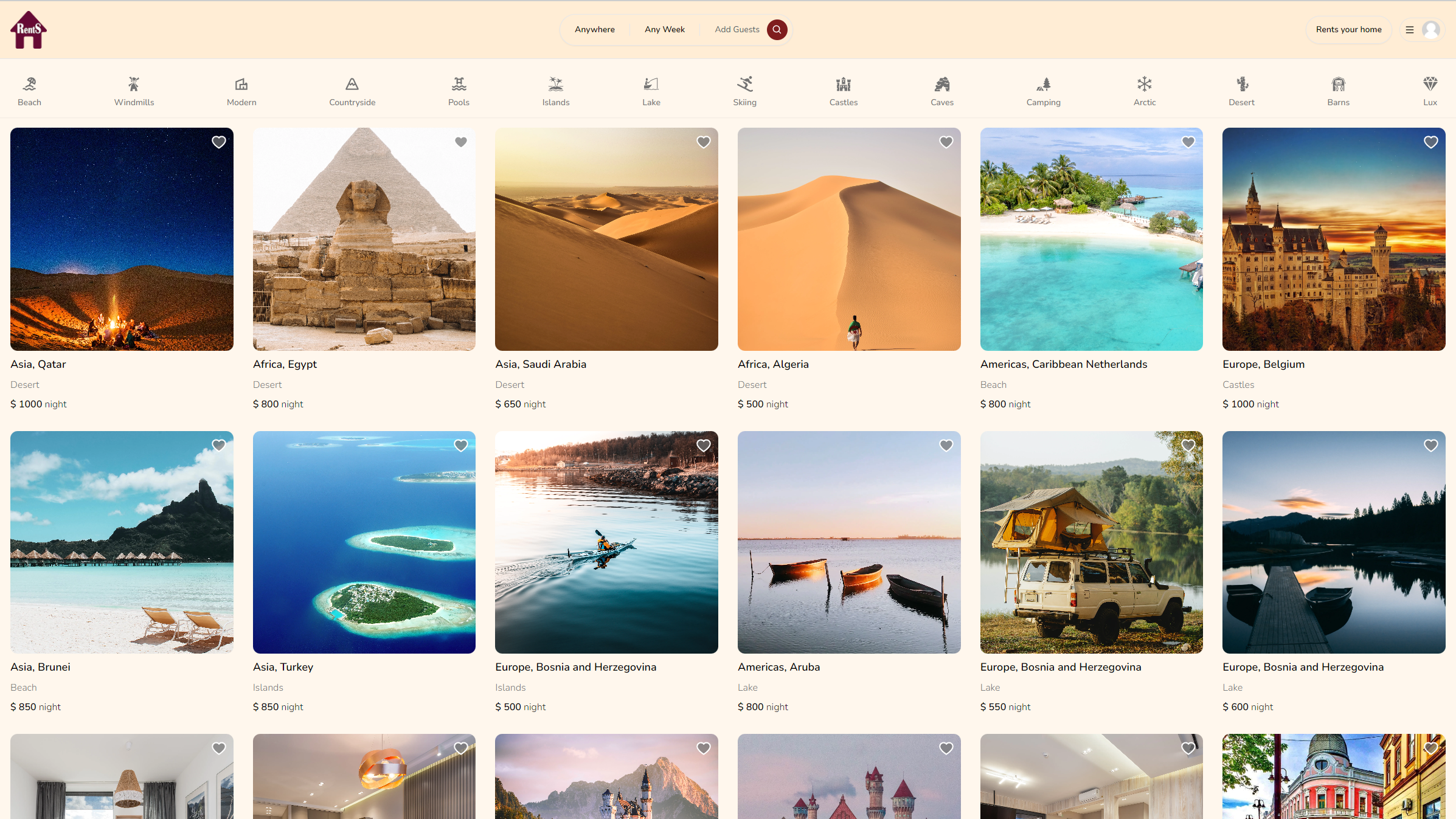Select the Caves category icon
1456x819 pixels.
coord(941,84)
